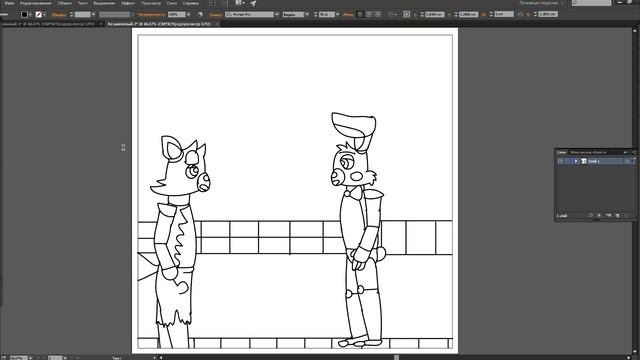This screenshot has height=360, width=640.
Task: Open the Справка menu
Action: coord(190,3)
